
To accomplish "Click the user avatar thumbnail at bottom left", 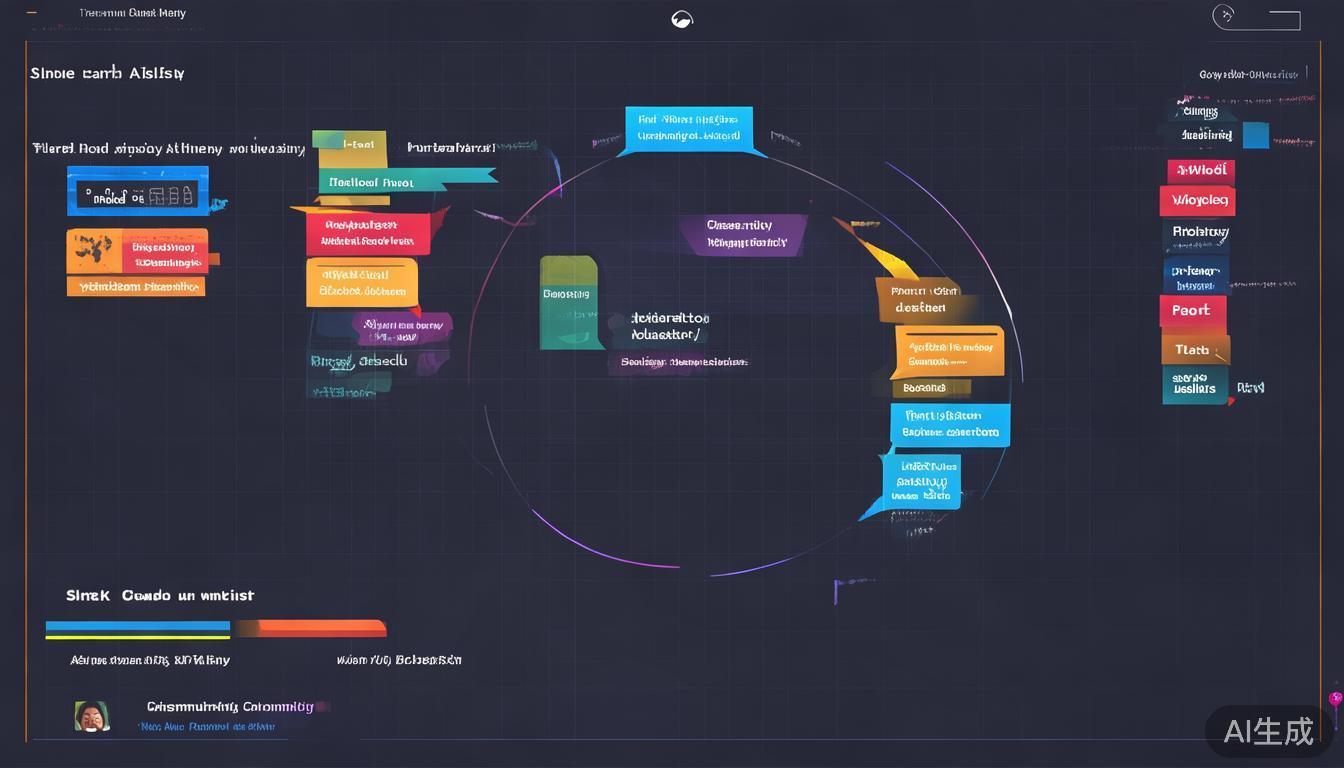I will pos(91,716).
